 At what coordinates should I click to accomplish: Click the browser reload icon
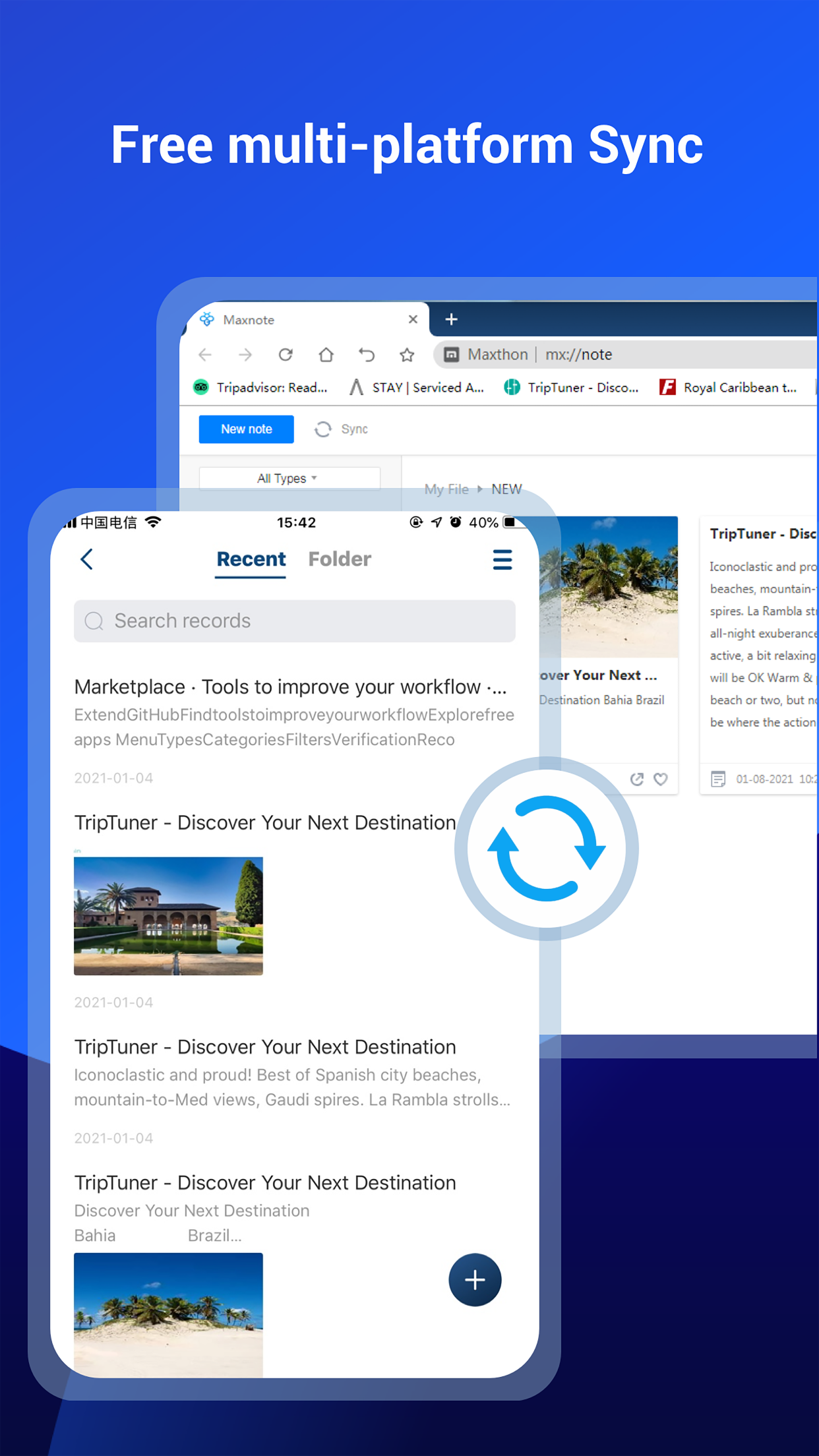click(x=286, y=355)
